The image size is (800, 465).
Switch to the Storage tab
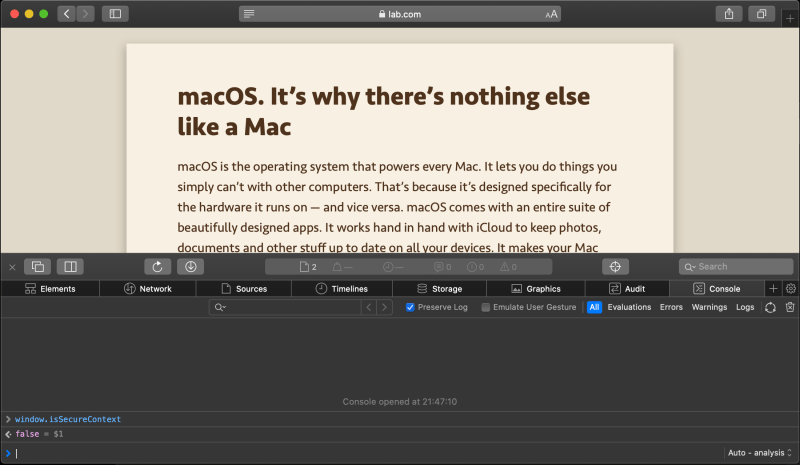coord(439,288)
